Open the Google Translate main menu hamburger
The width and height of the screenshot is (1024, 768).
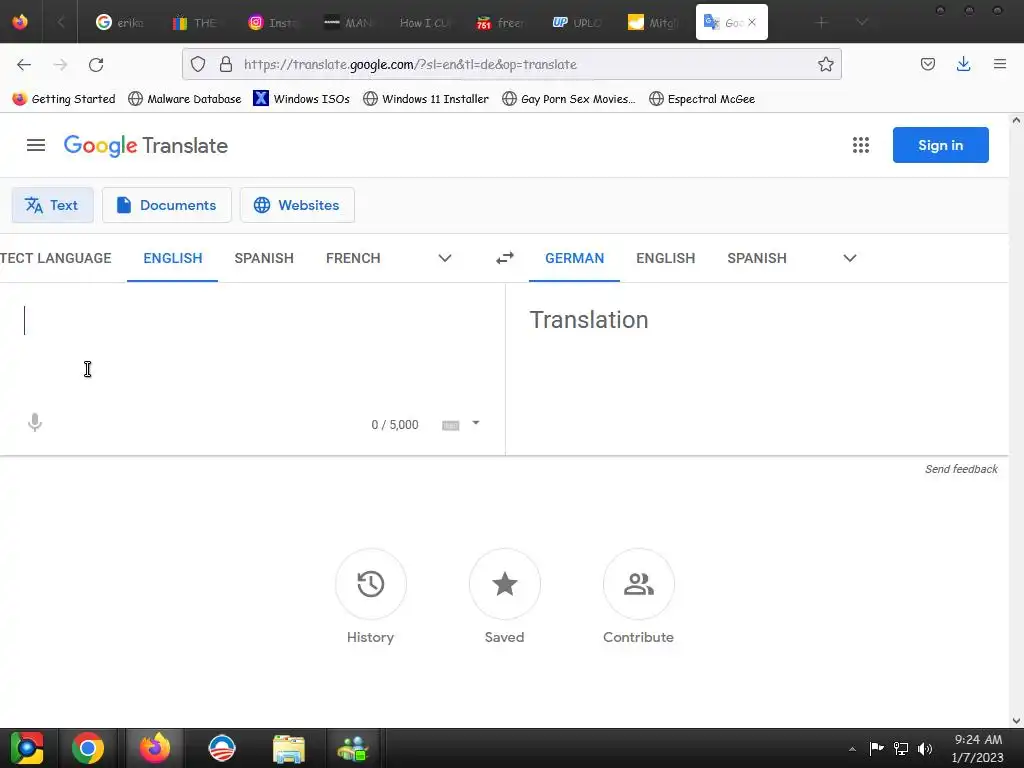36,145
